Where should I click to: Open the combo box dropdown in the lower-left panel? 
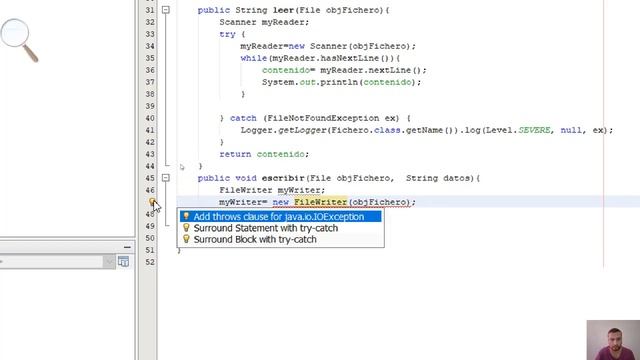108,262
